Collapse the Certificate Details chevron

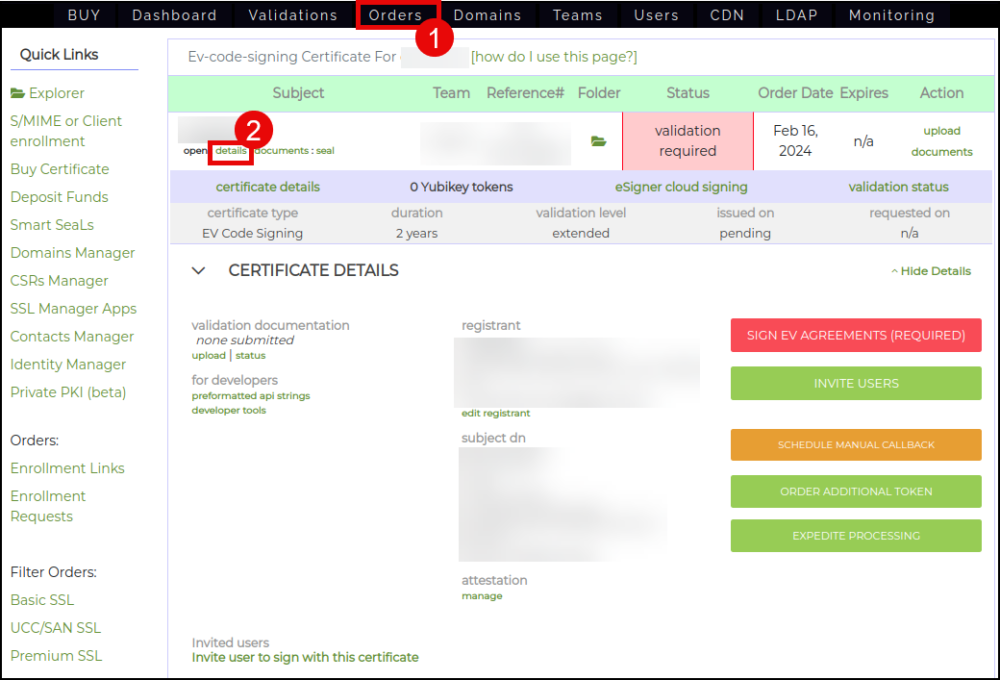(198, 271)
